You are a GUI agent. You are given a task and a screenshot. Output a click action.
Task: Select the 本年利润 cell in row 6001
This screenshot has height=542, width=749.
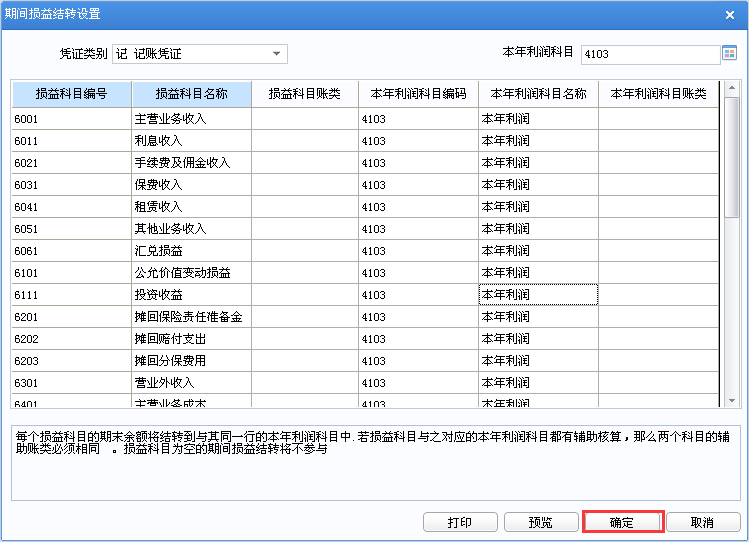538,119
